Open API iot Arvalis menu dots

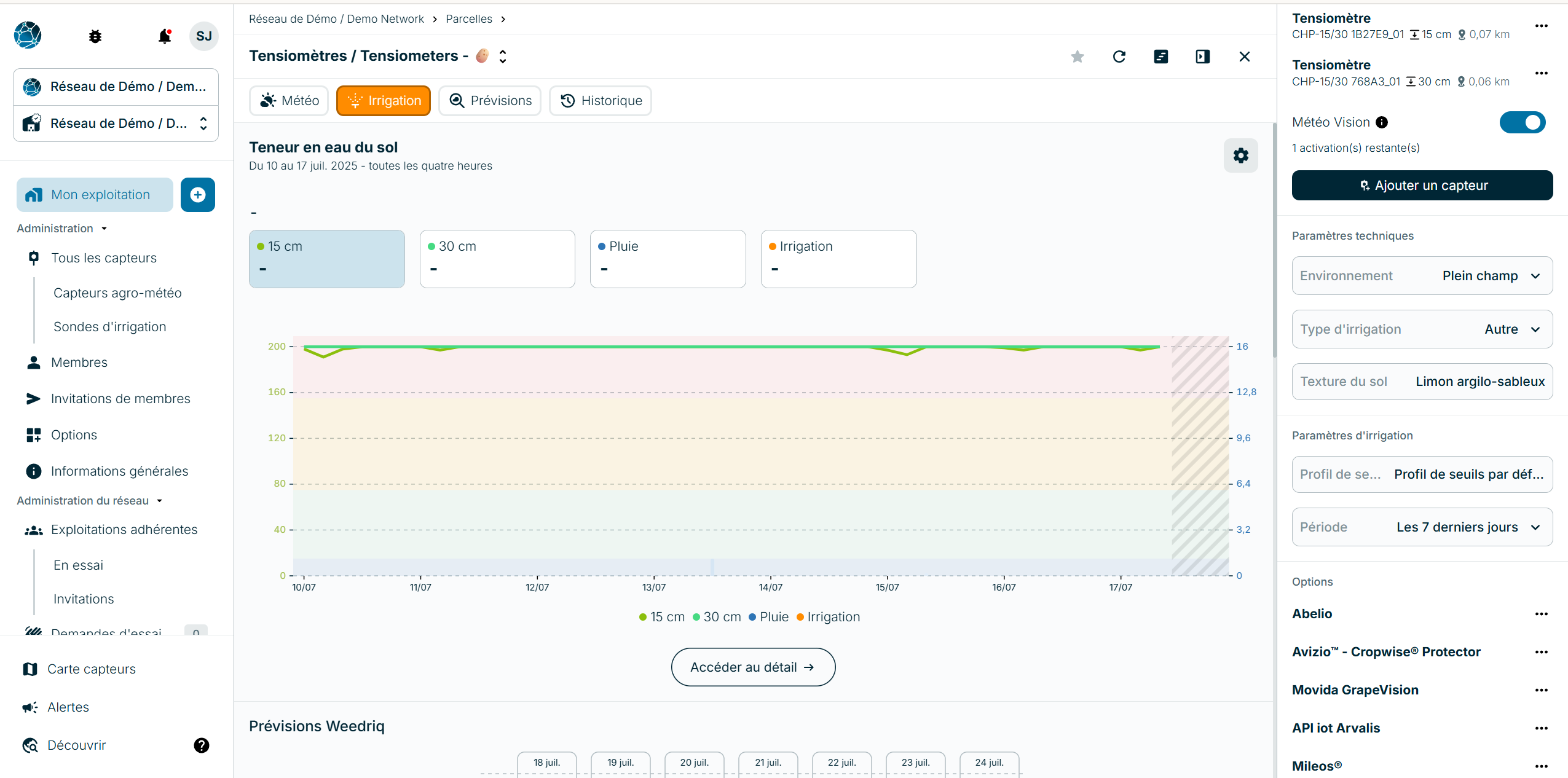click(x=1542, y=728)
